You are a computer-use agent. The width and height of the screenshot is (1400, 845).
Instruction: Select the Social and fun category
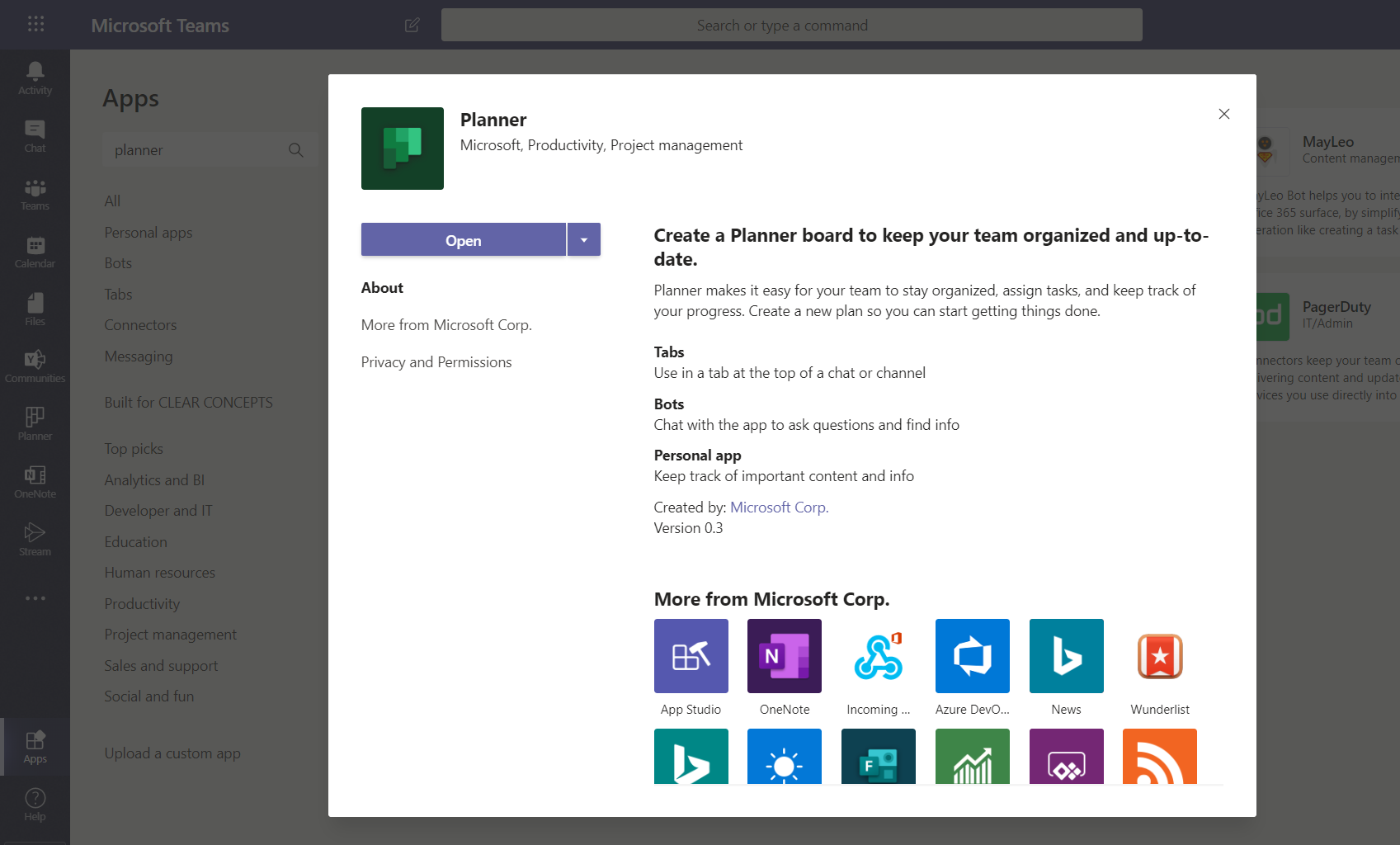click(148, 696)
